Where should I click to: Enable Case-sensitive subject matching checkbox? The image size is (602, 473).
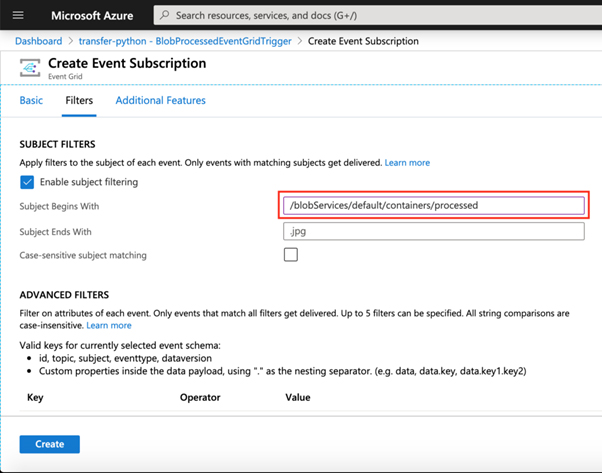[291, 255]
